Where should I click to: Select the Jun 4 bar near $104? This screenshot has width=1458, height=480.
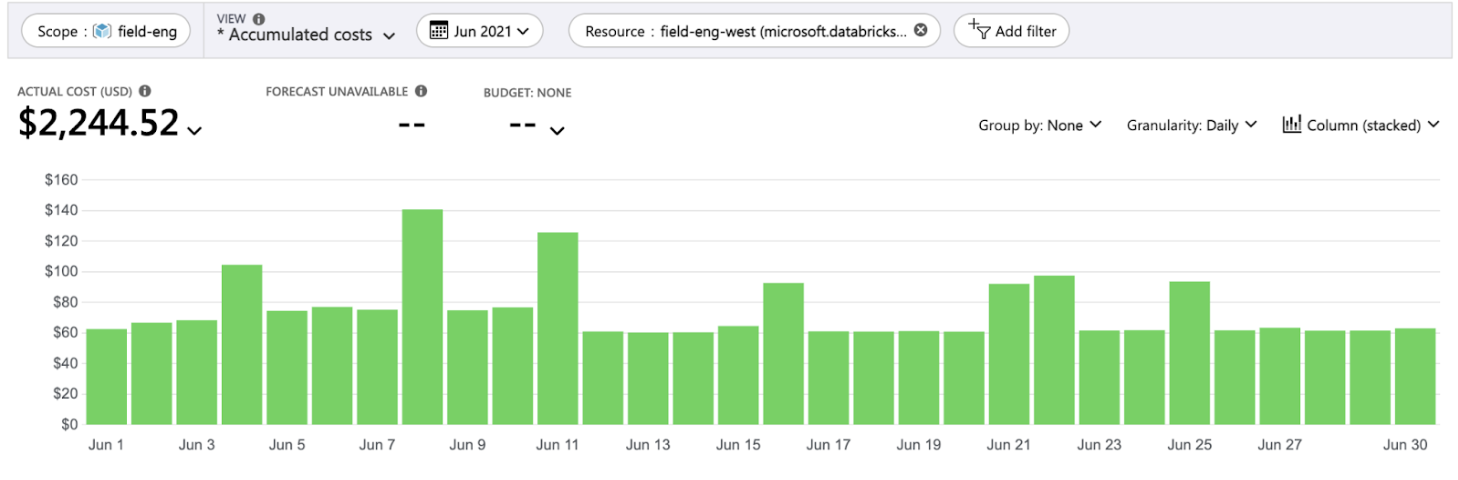[x=242, y=344]
